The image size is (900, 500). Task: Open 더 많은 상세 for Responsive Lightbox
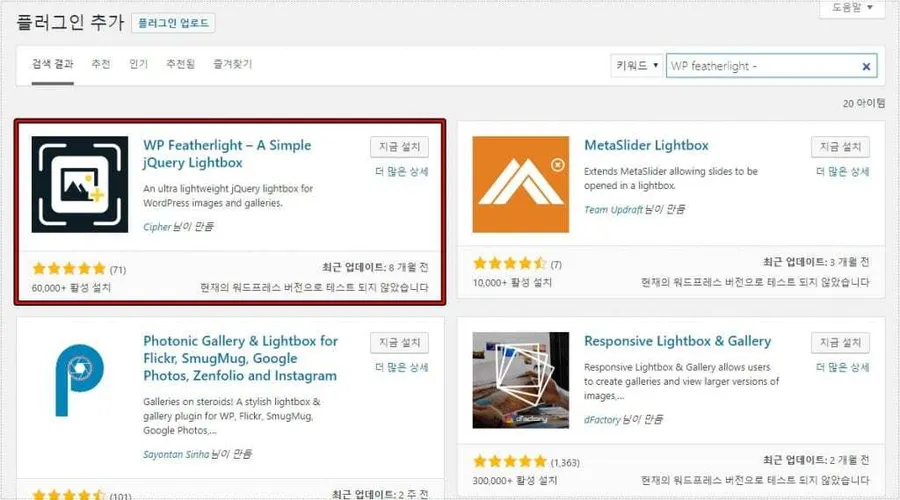(x=843, y=367)
